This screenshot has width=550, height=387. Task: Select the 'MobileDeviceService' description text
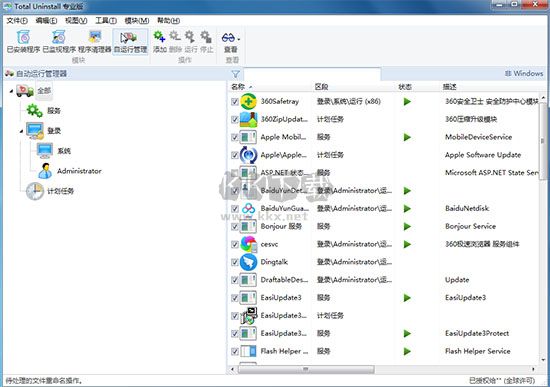coord(478,137)
